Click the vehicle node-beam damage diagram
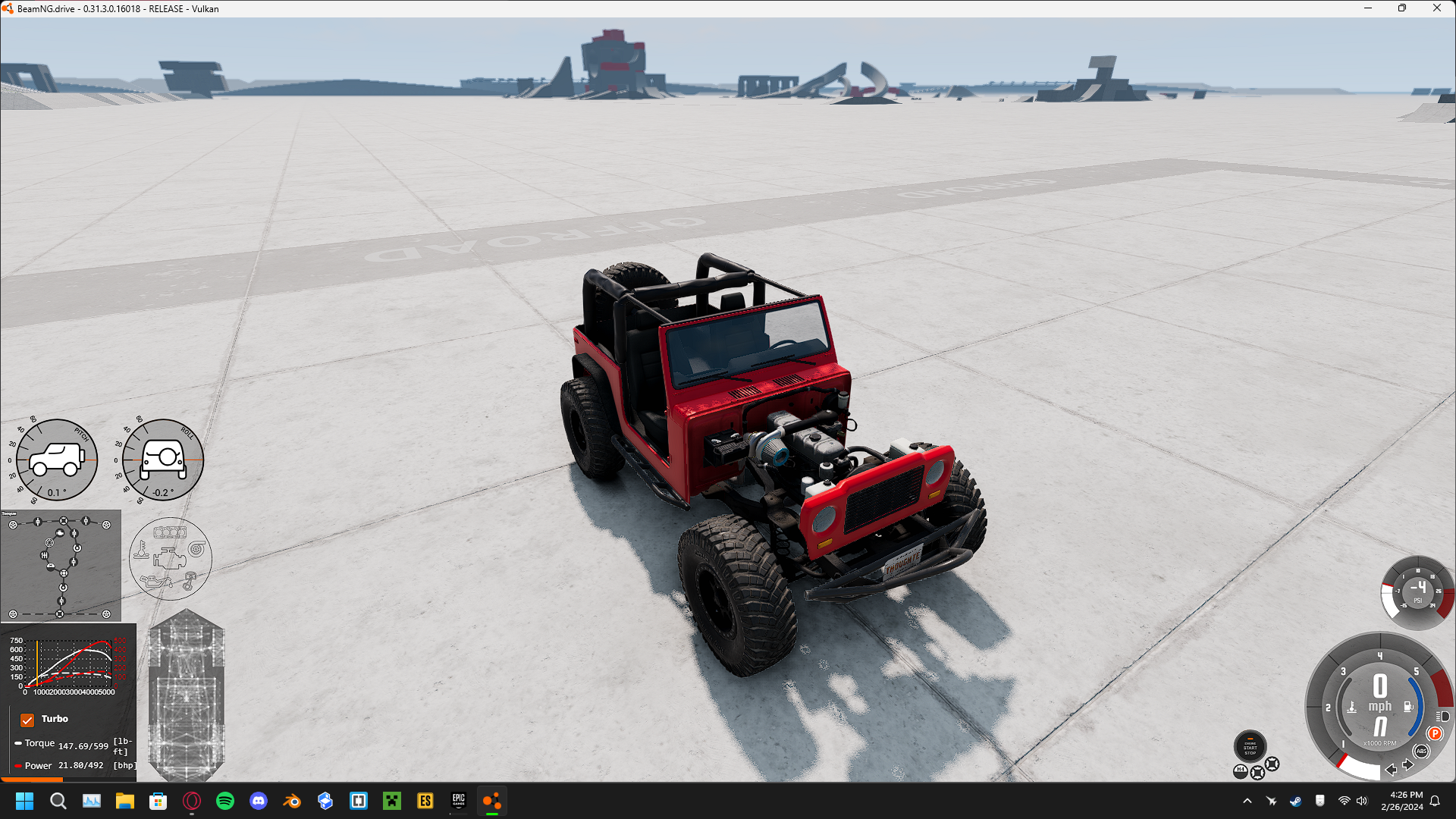Screen dimensions: 1456x819 (187, 695)
